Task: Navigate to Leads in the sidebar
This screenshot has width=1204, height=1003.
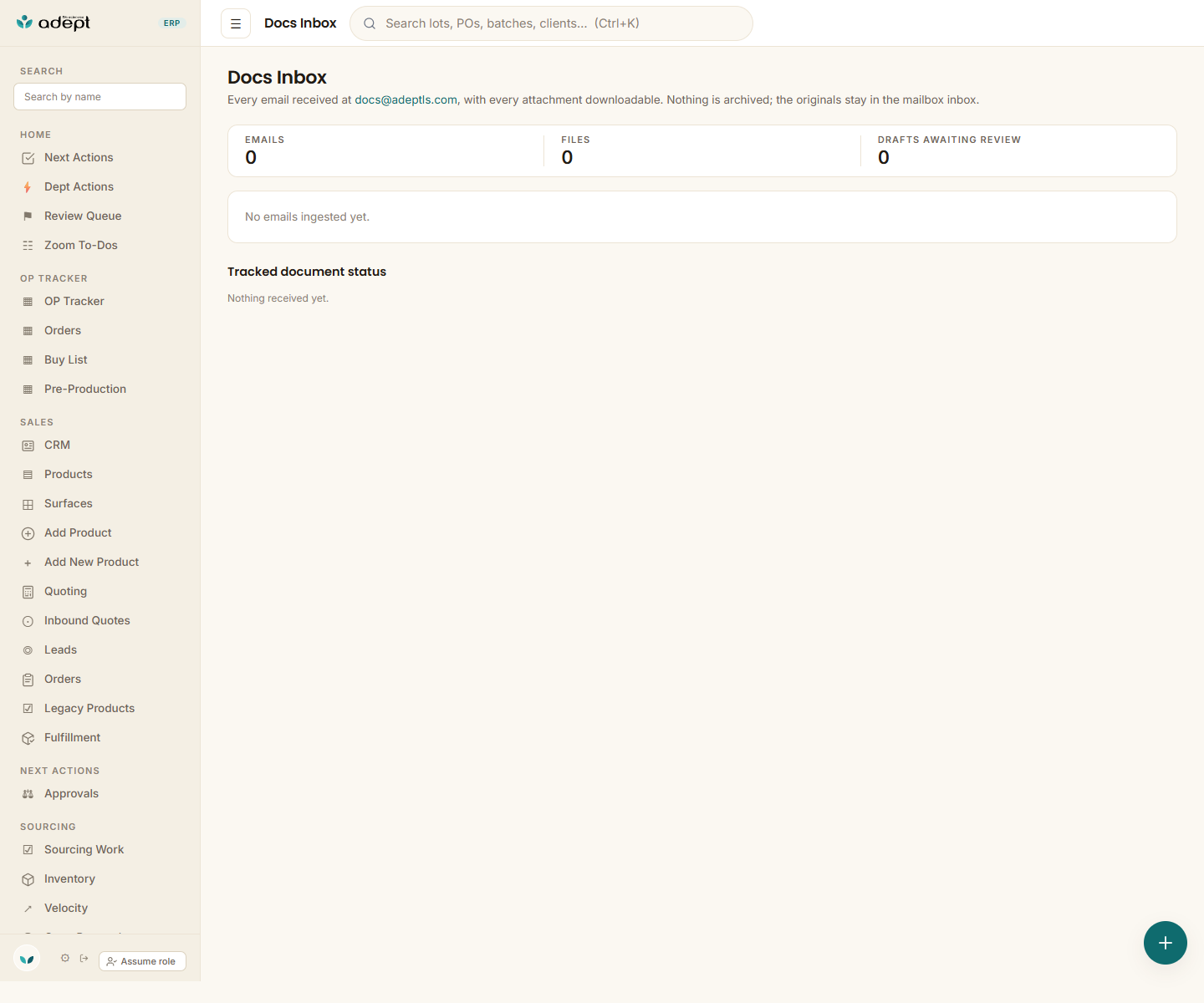Action: (x=100, y=650)
